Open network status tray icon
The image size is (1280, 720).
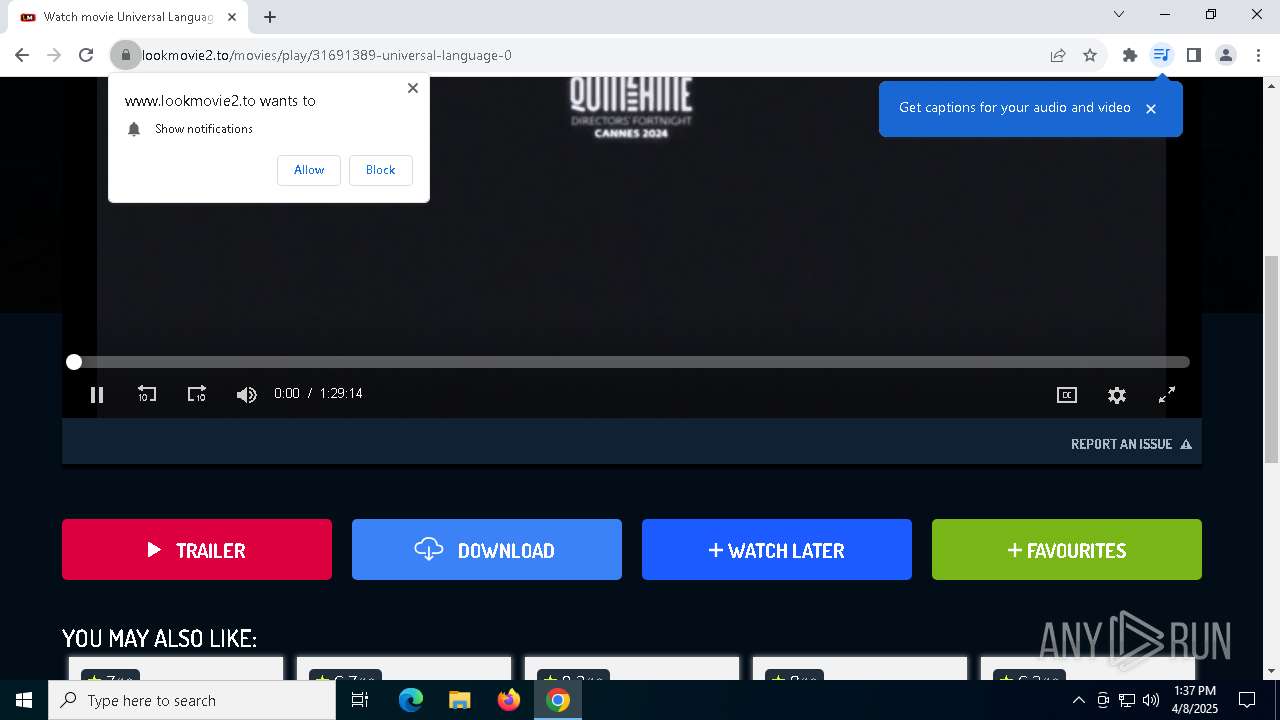(x=1127, y=700)
